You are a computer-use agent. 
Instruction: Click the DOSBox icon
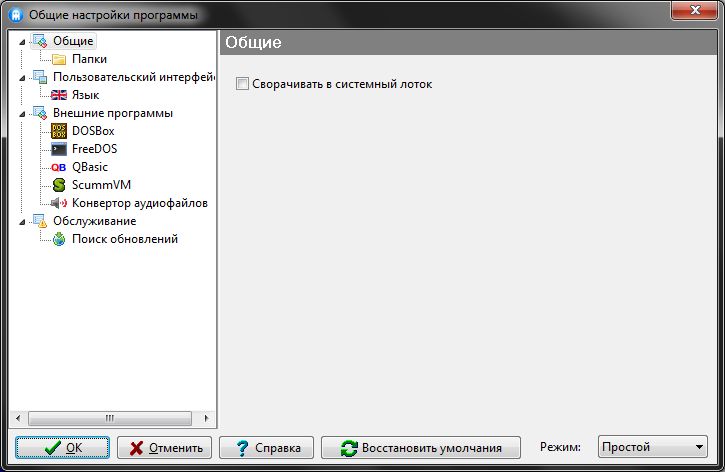click(59, 131)
